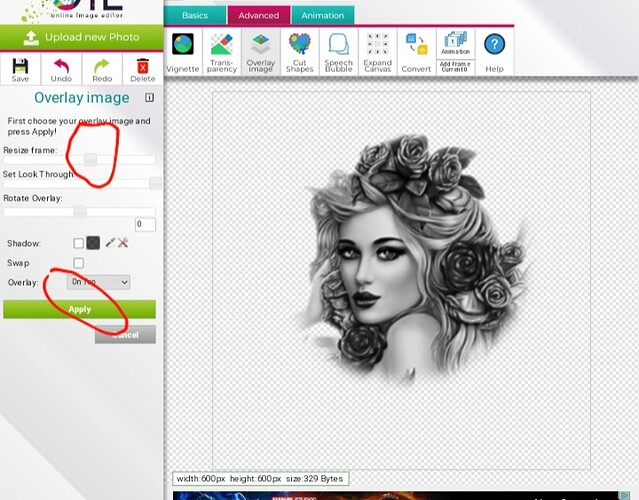
Task: Click the Resize frame slider handle
Action: click(x=90, y=159)
